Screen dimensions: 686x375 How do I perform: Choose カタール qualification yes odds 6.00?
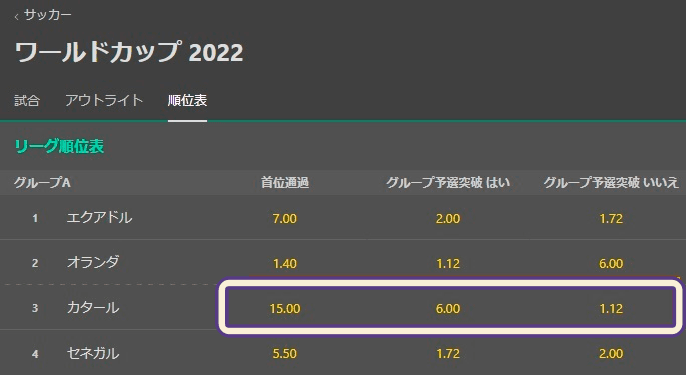(x=448, y=308)
